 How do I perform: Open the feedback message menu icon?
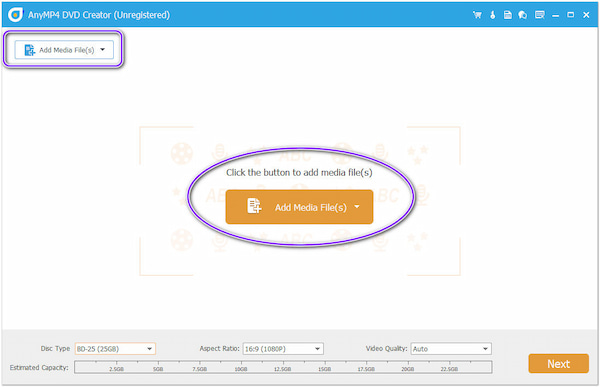tap(540, 15)
